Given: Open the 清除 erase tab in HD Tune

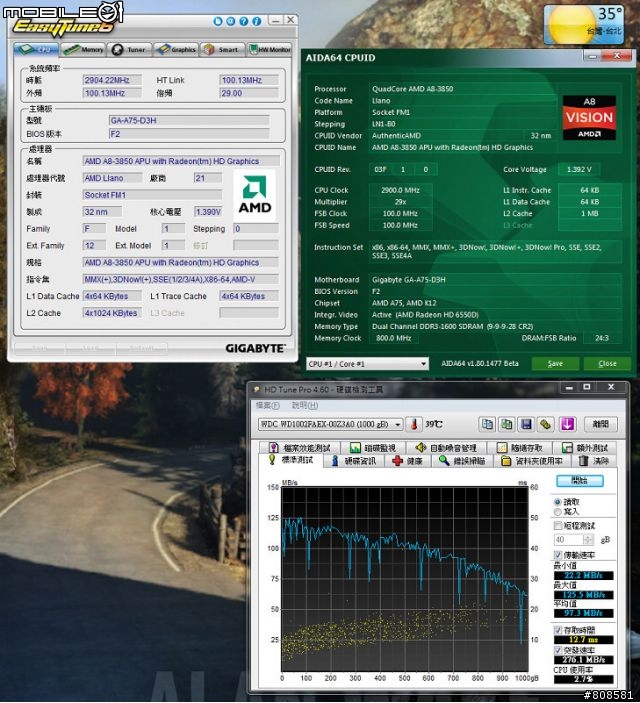Looking at the screenshot, I should click(x=594, y=461).
